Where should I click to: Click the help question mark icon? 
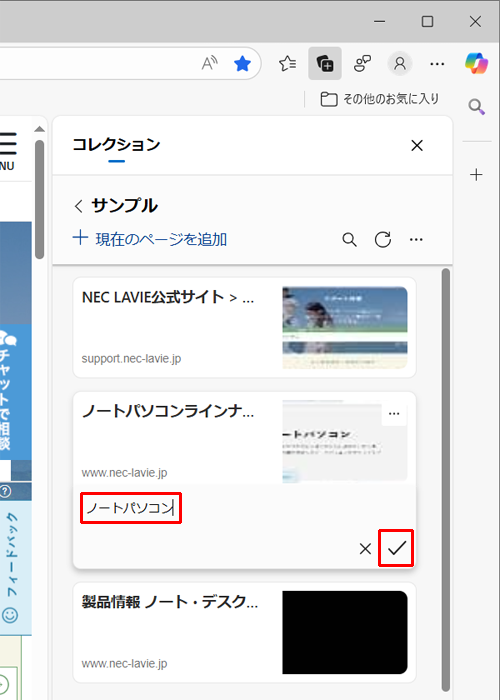(5, 492)
